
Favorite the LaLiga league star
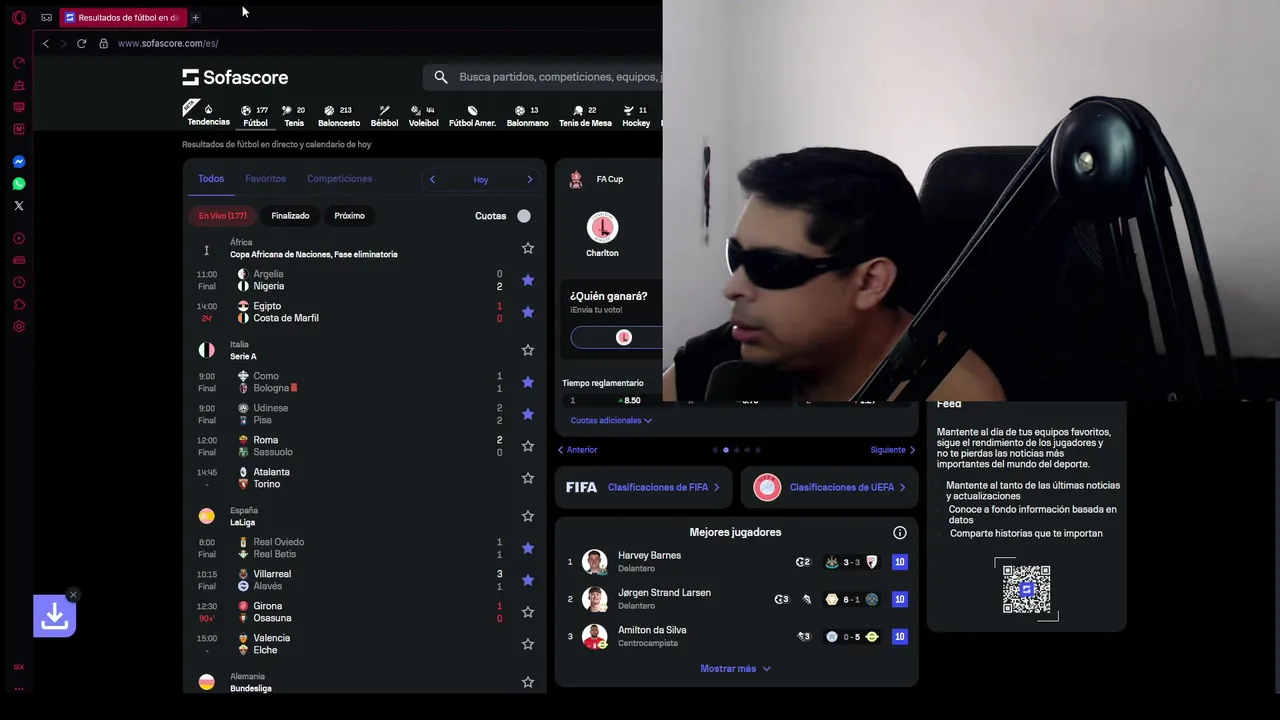(x=528, y=516)
